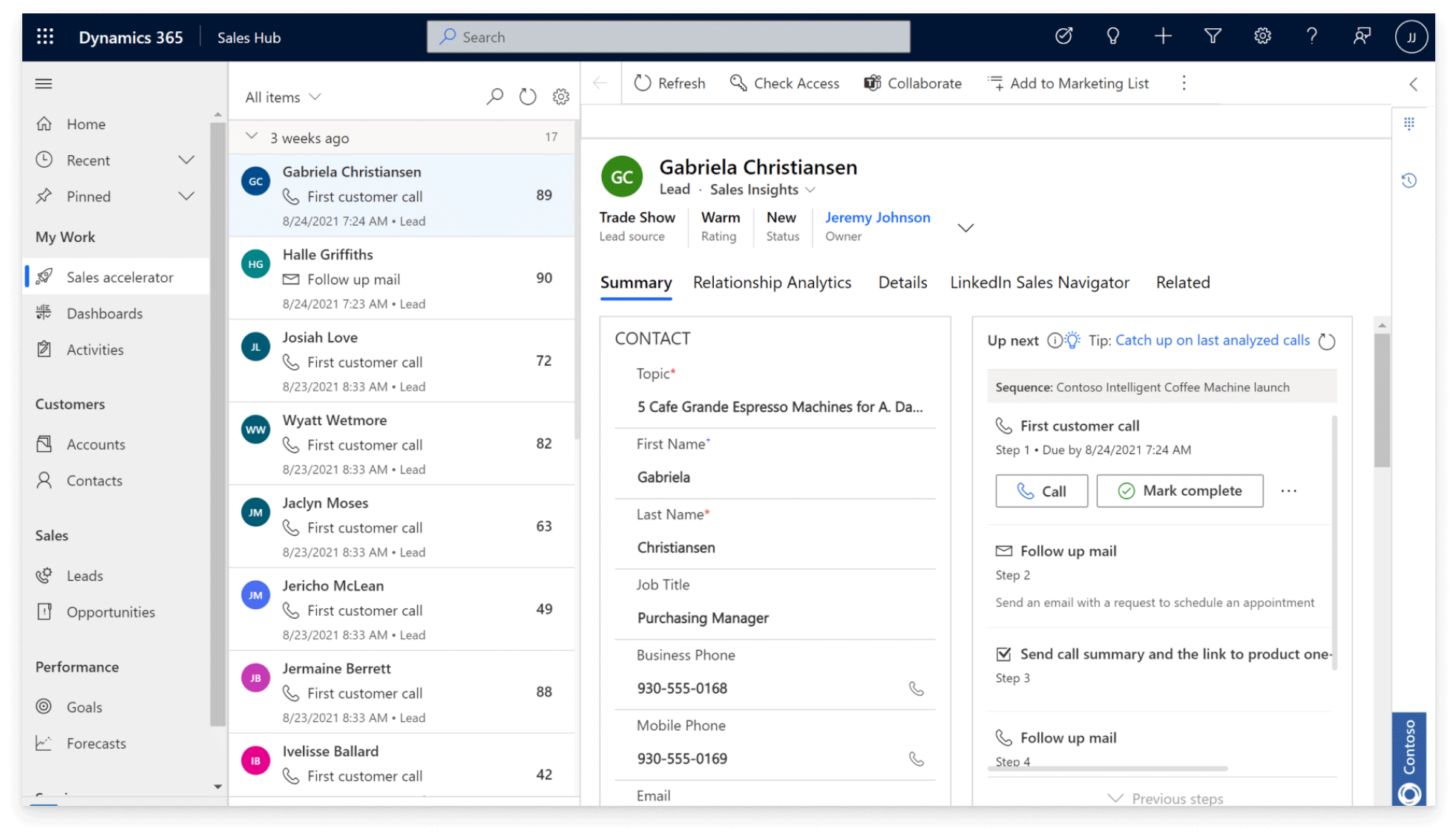
Task: Toggle the hamburger site map menu
Action: [44, 83]
